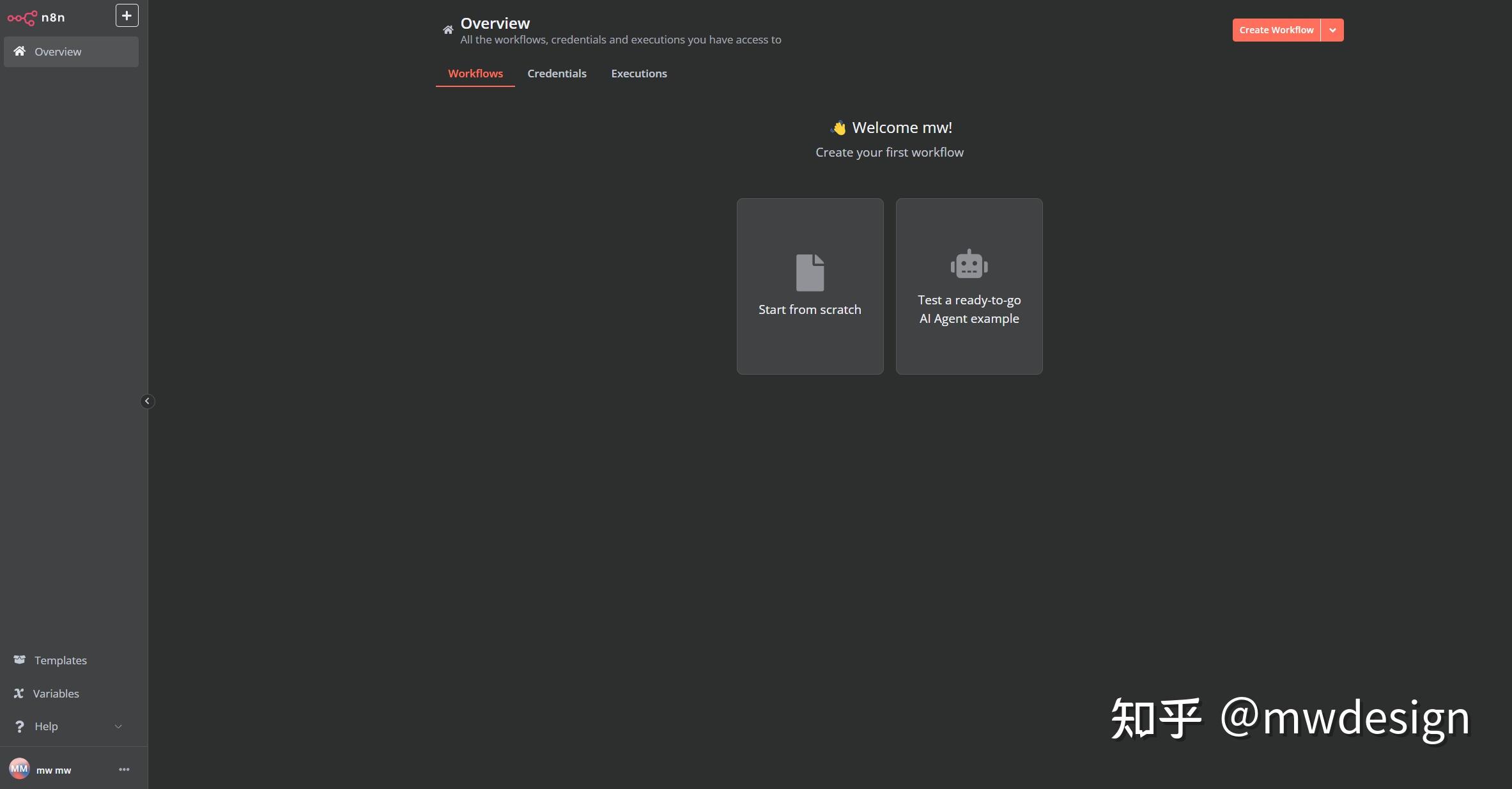The image size is (1512, 789).
Task: Open Test a ready-to-go AI Agent example
Action: 969,309
